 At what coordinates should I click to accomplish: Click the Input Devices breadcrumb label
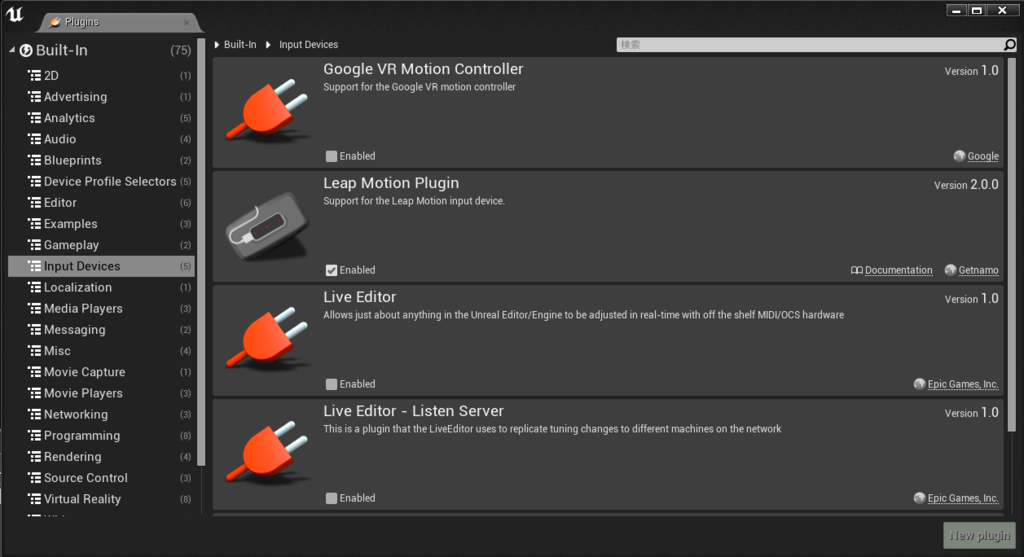point(308,44)
